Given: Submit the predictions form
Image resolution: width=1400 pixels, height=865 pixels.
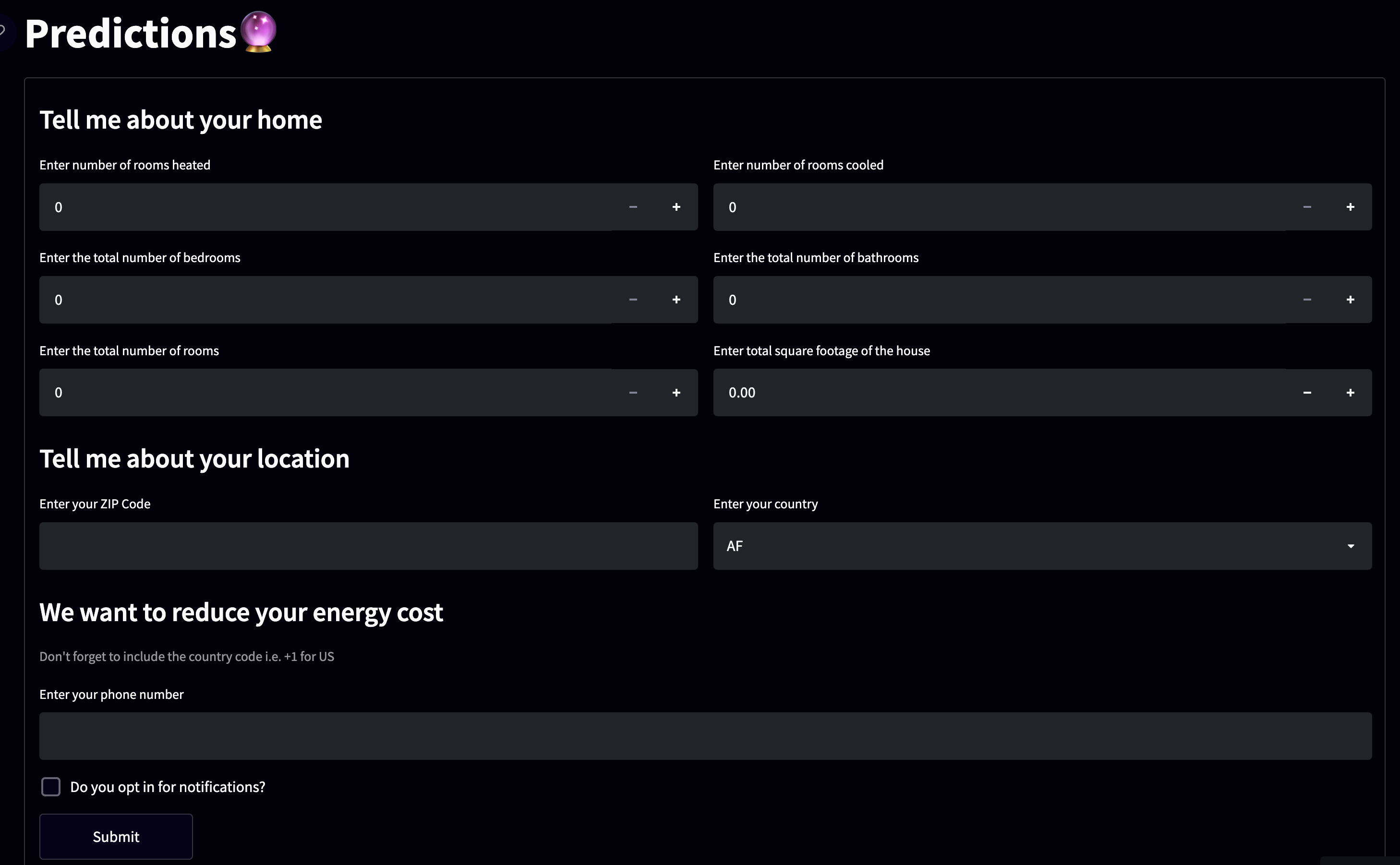Looking at the screenshot, I should click(116, 836).
